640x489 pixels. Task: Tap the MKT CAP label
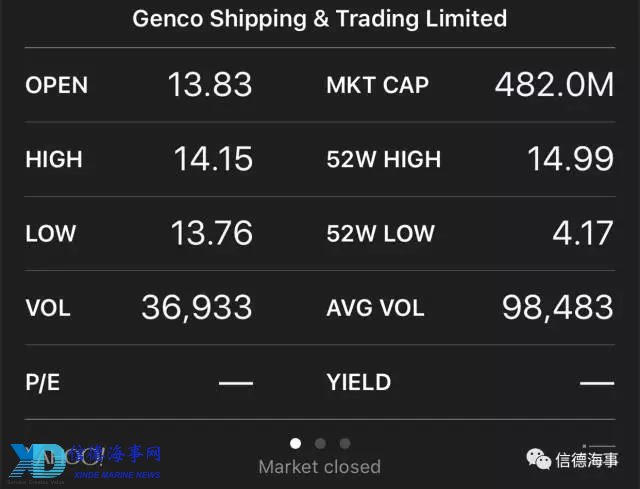[378, 85]
